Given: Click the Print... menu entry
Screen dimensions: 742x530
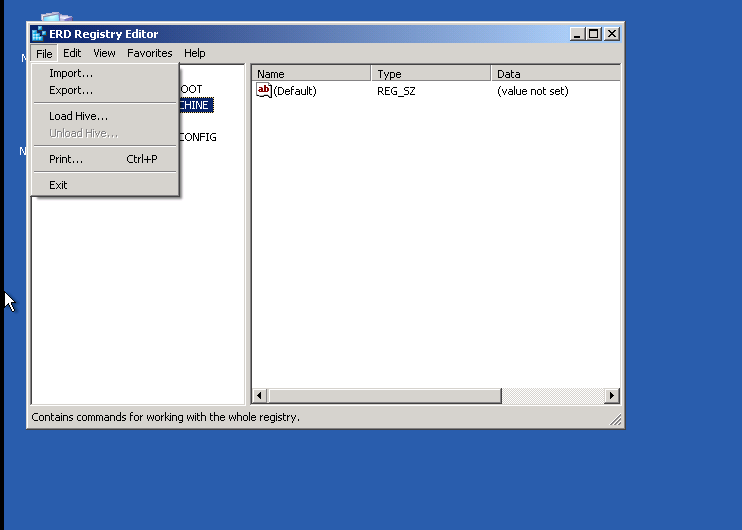Looking at the screenshot, I should pyautogui.click(x=105, y=159).
